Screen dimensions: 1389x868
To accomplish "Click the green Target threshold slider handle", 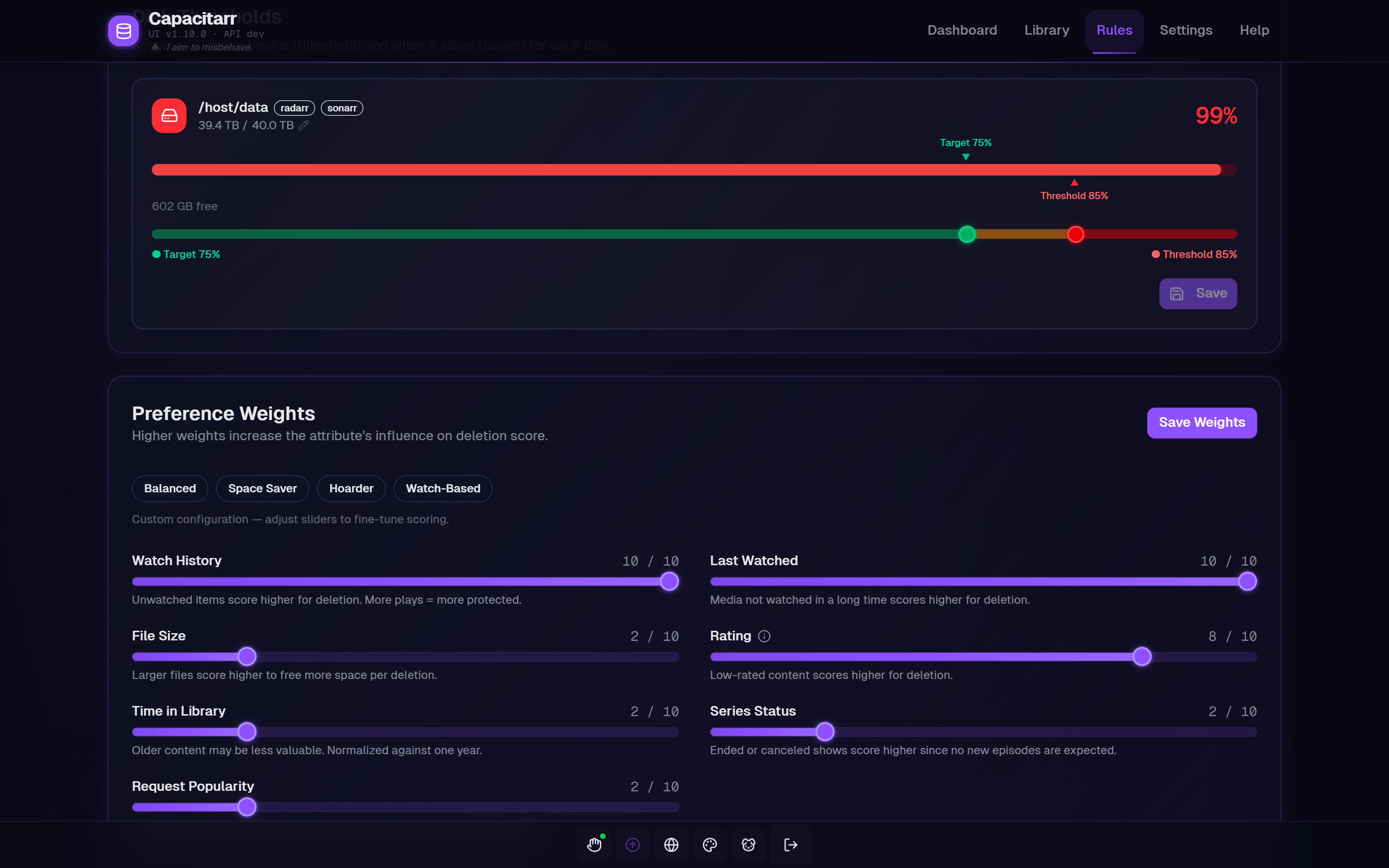I will [967, 234].
